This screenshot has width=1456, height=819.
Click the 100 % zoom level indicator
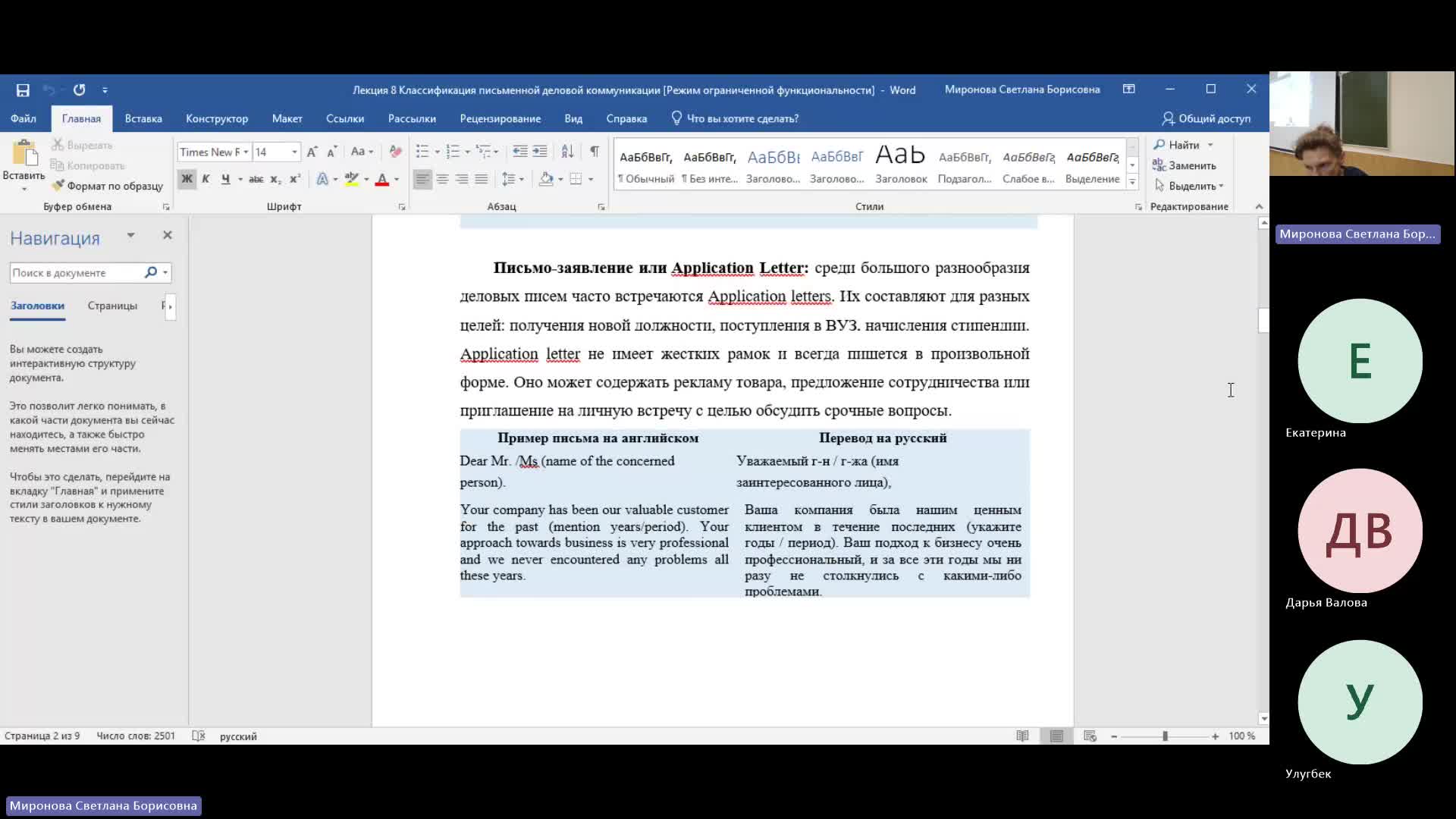(x=1241, y=736)
